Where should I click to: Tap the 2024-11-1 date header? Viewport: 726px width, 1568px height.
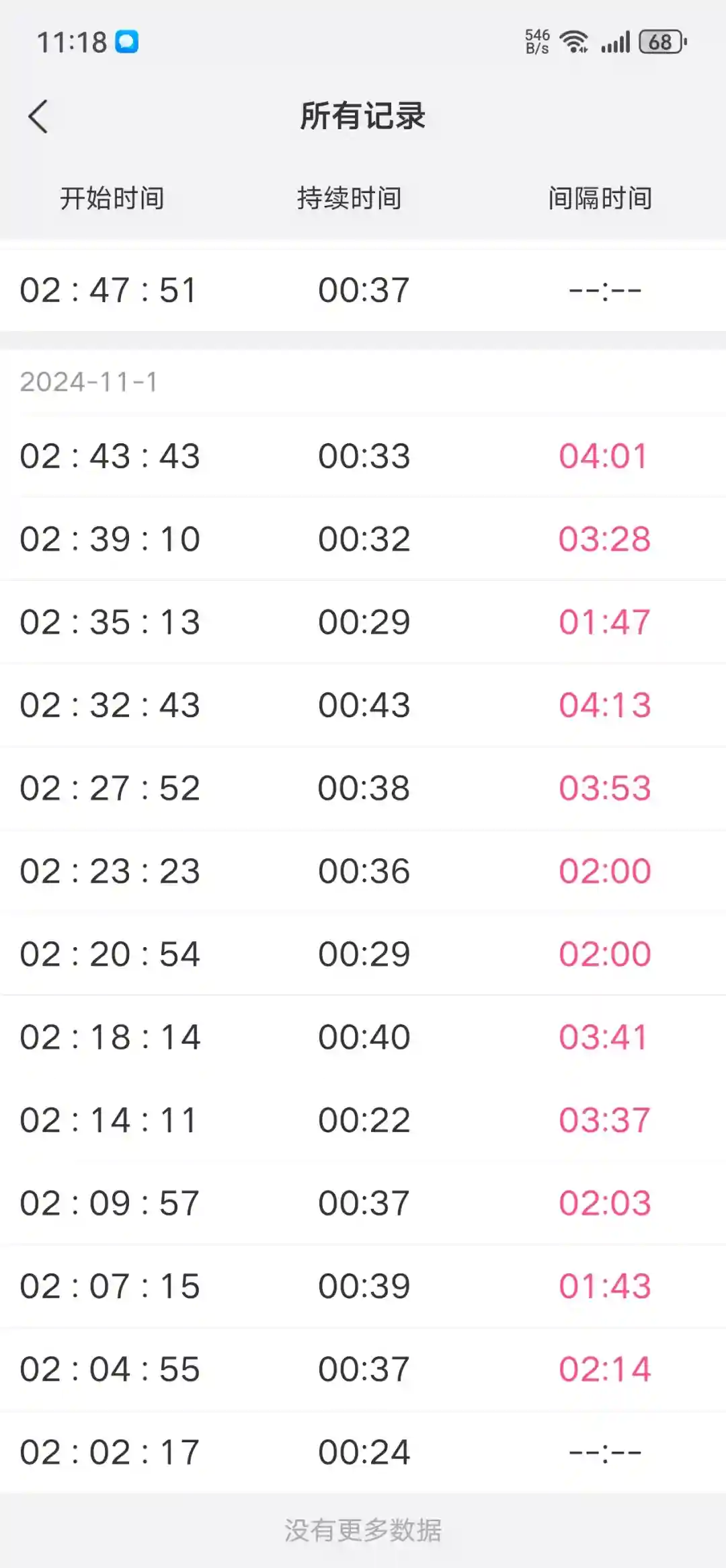click(x=89, y=382)
